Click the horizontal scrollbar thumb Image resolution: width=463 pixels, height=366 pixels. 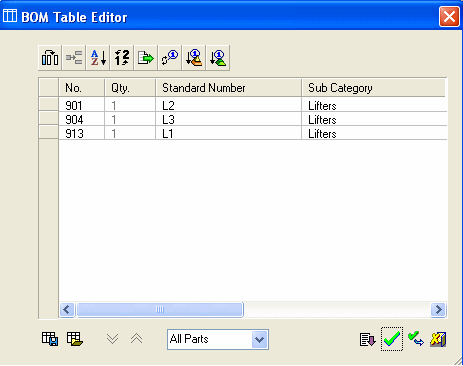[x=160, y=310]
